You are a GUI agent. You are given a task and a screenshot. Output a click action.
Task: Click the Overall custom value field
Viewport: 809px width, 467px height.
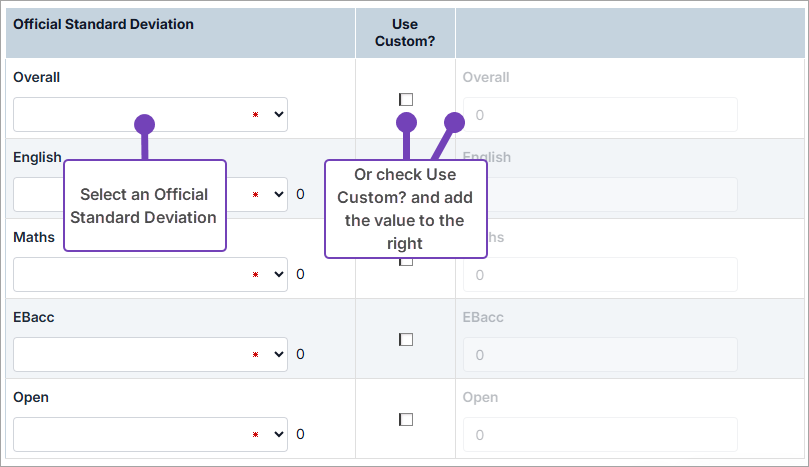point(600,115)
